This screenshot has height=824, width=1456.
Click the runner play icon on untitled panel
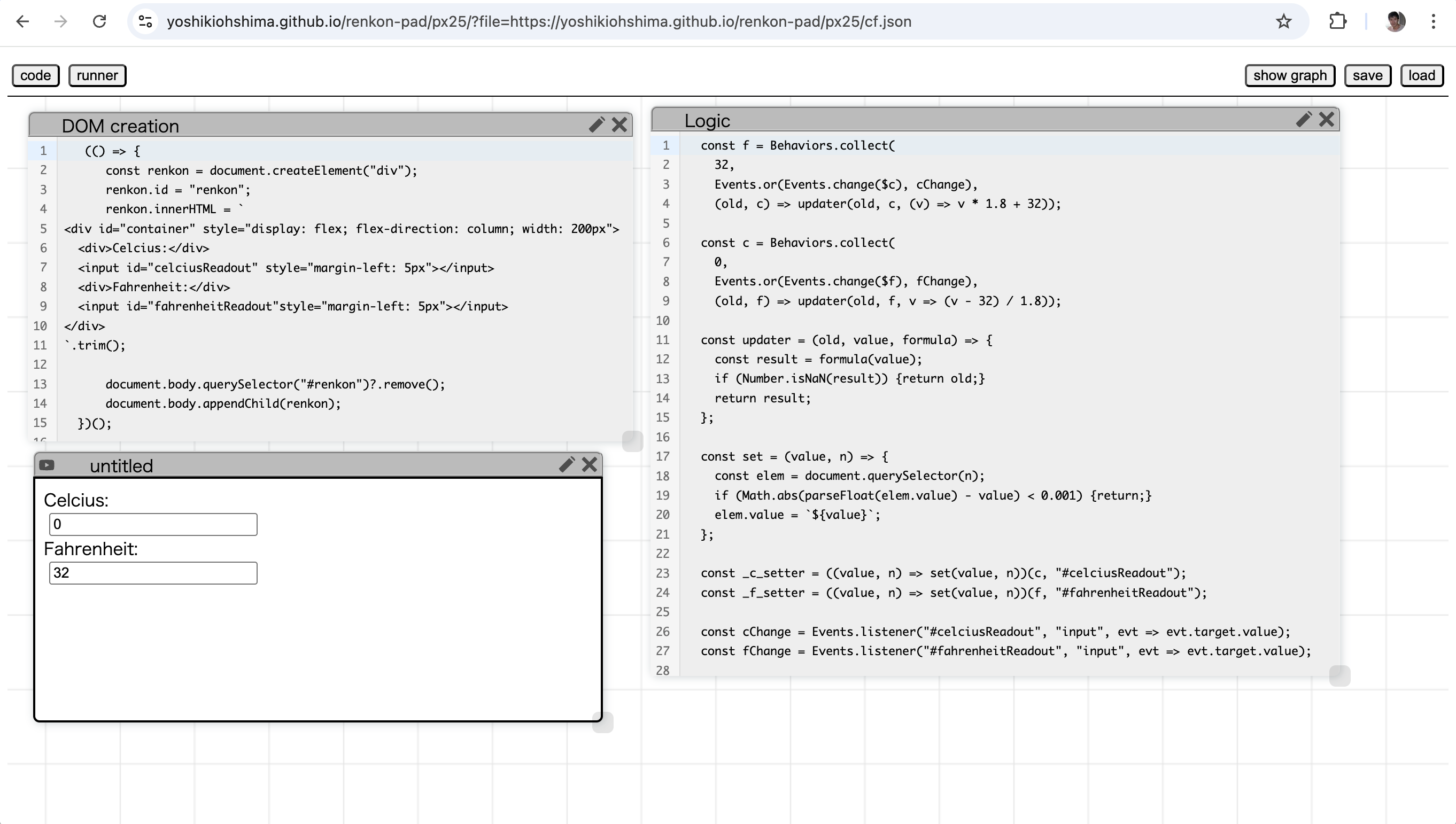point(47,465)
